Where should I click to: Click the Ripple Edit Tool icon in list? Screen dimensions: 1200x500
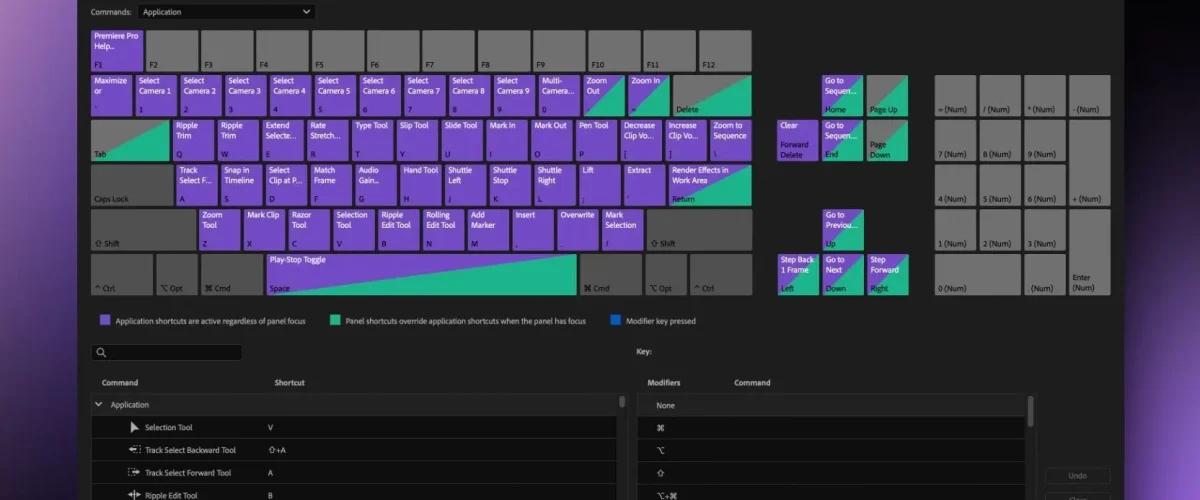135,495
